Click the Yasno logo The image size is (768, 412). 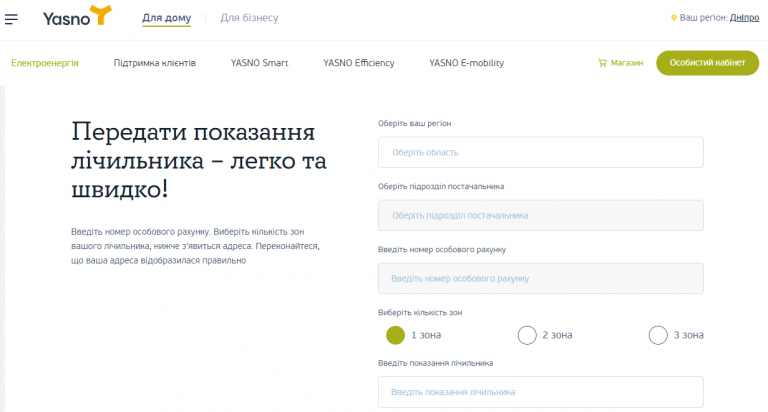77,16
